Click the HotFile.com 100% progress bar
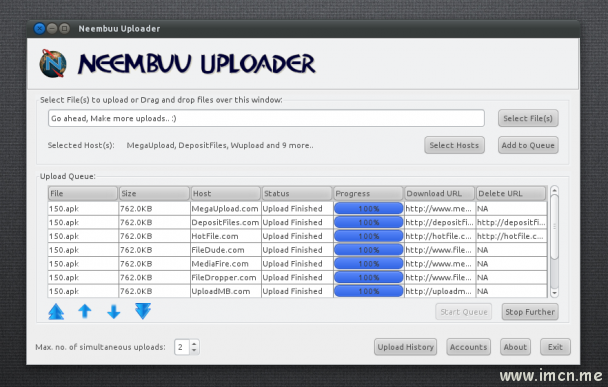 [x=368, y=236]
